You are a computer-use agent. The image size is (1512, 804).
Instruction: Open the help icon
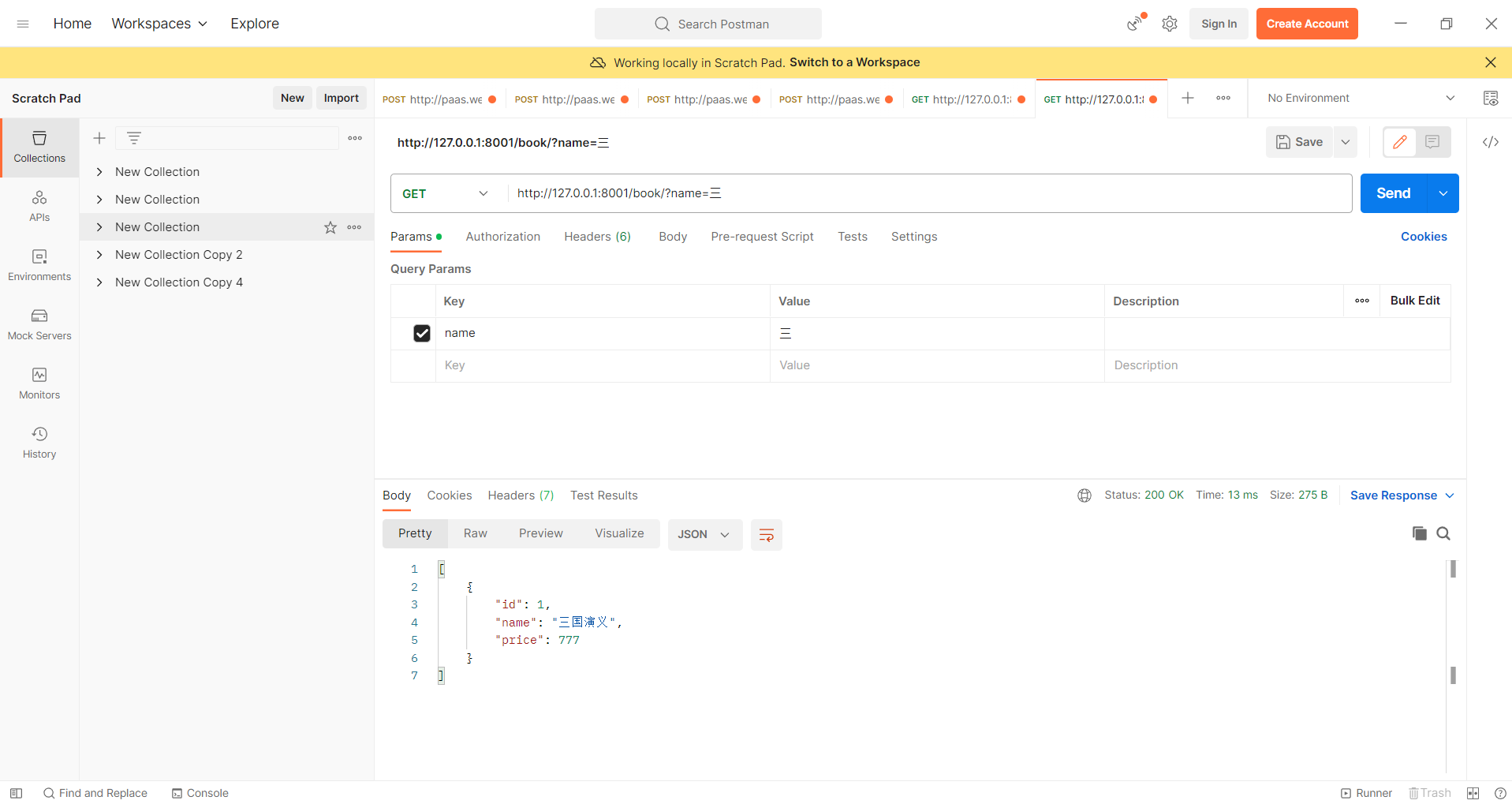coord(1500,793)
